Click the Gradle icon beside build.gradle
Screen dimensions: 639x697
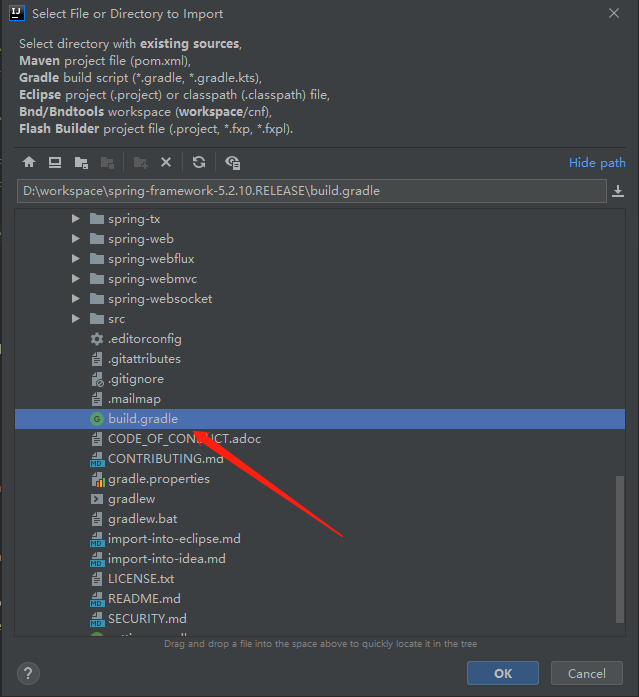(x=97, y=419)
